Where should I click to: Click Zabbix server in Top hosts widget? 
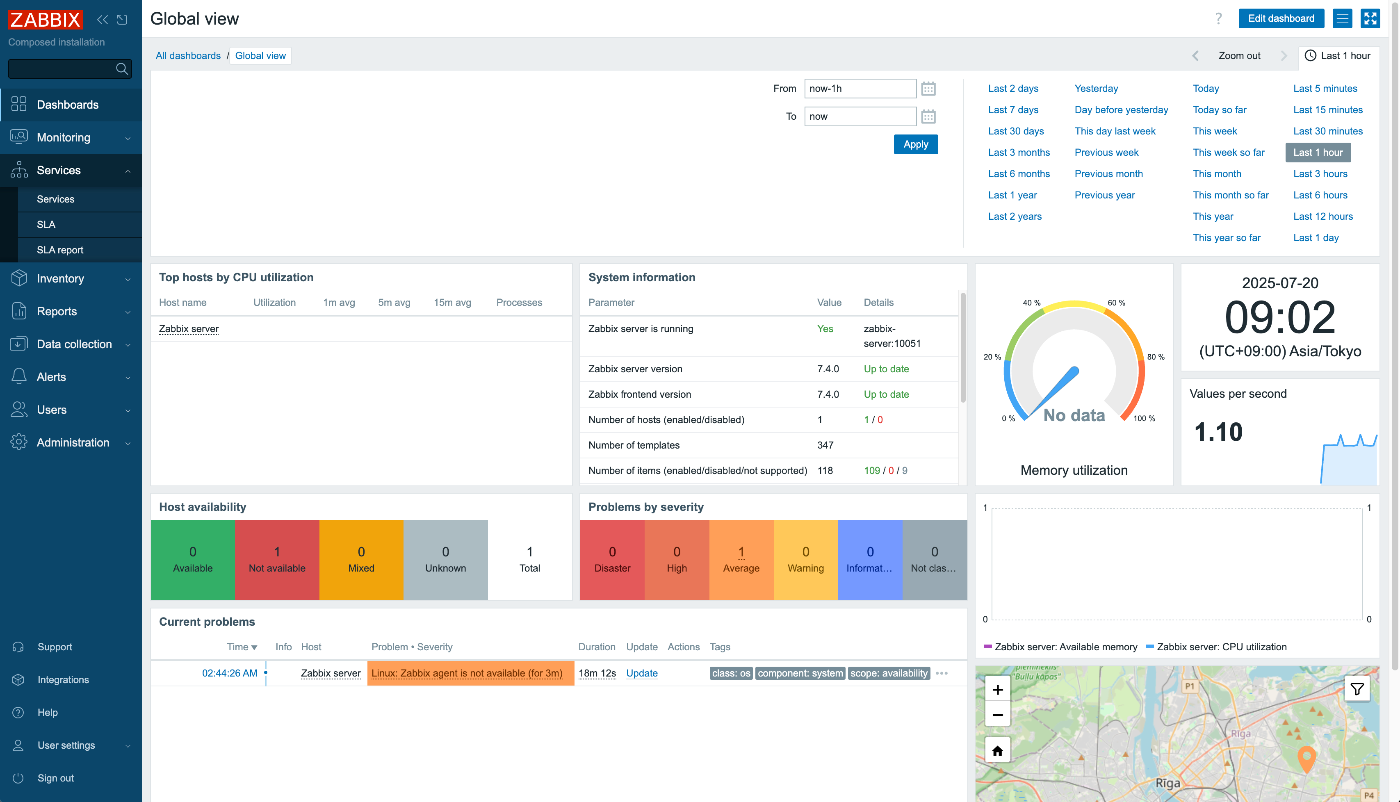(x=189, y=329)
